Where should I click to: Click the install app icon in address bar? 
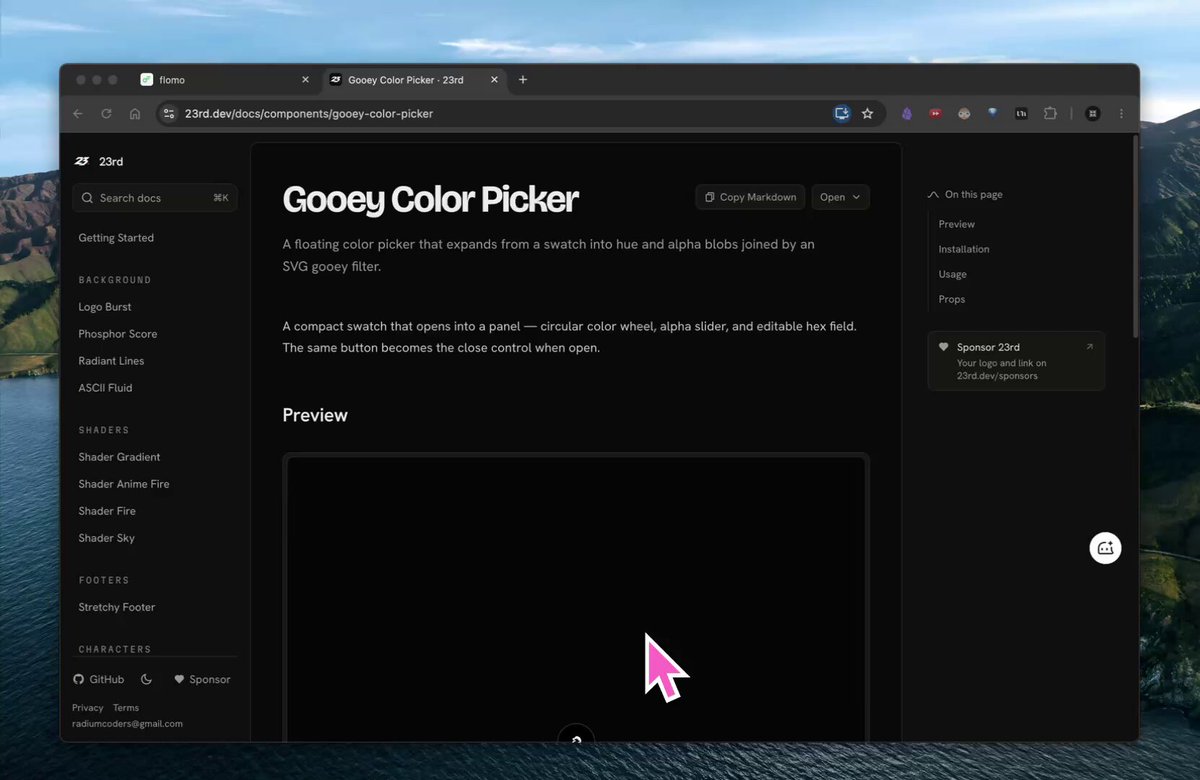842,114
